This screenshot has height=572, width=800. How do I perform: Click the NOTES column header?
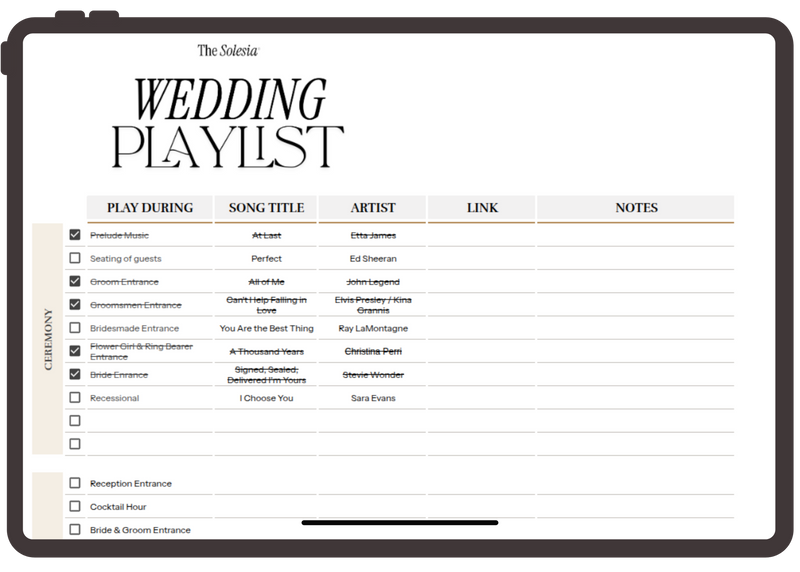coord(636,208)
